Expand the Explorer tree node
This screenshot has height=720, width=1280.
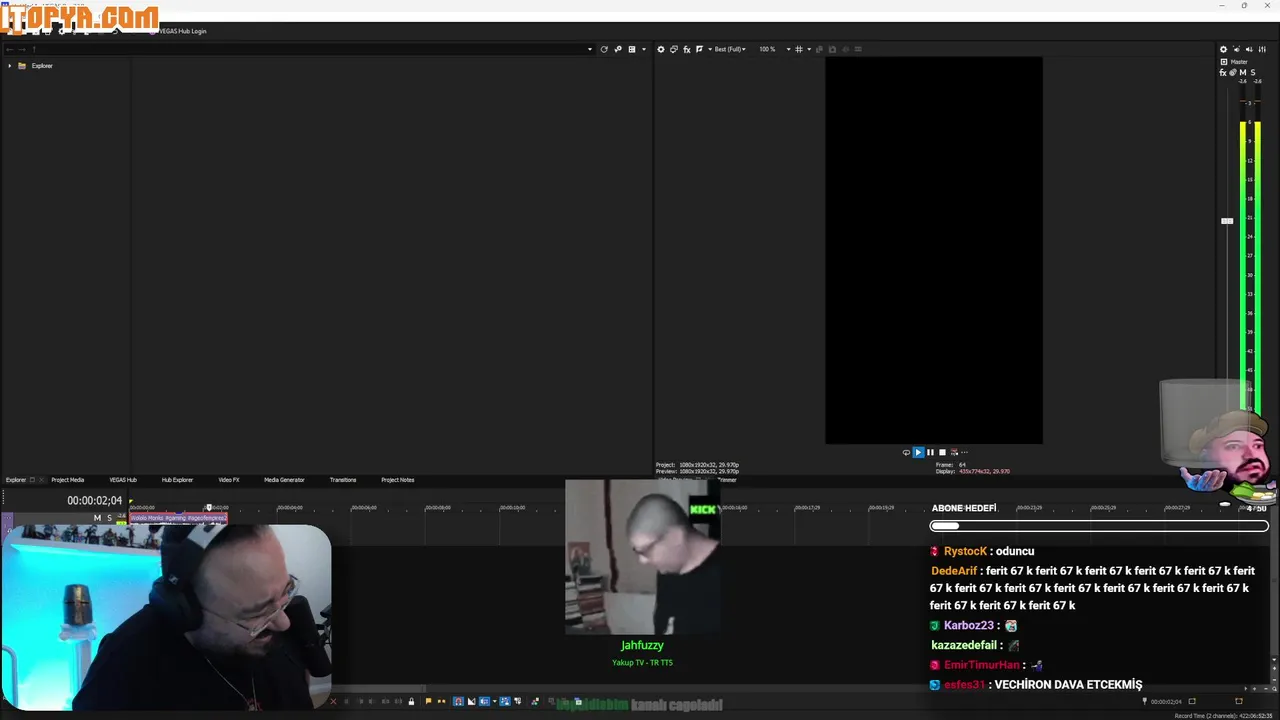point(9,66)
